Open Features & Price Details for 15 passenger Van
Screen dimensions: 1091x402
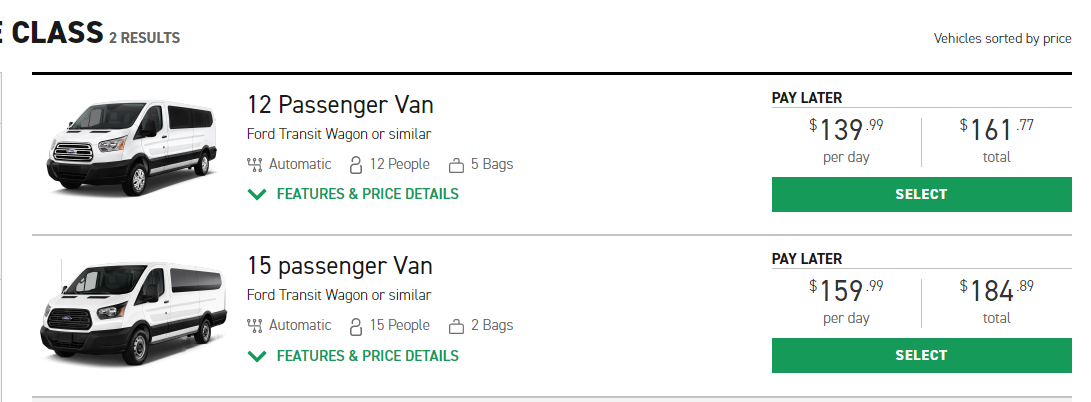(367, 356)
